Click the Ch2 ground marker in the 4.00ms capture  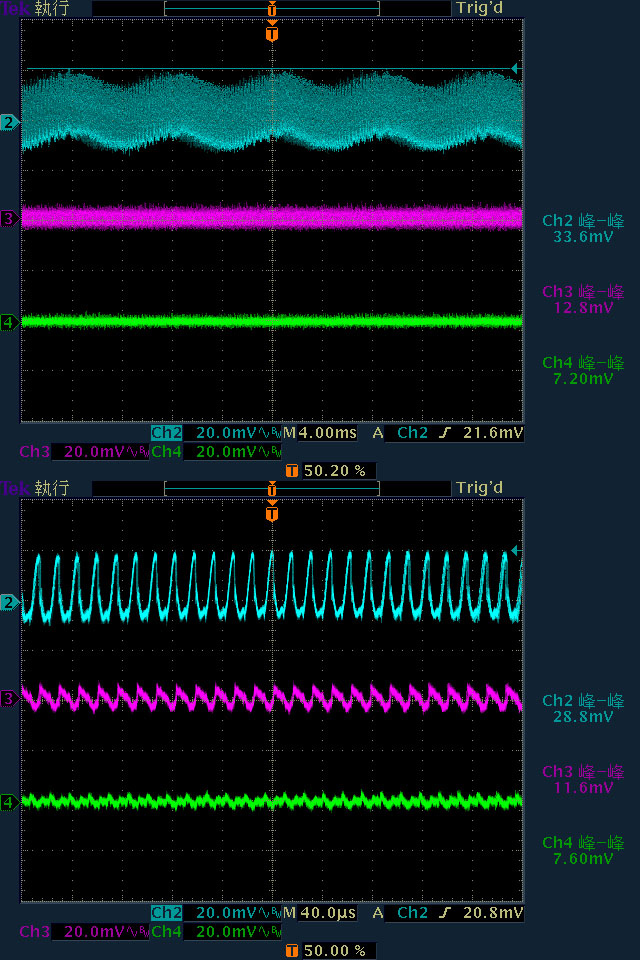[x=9, y=122]
